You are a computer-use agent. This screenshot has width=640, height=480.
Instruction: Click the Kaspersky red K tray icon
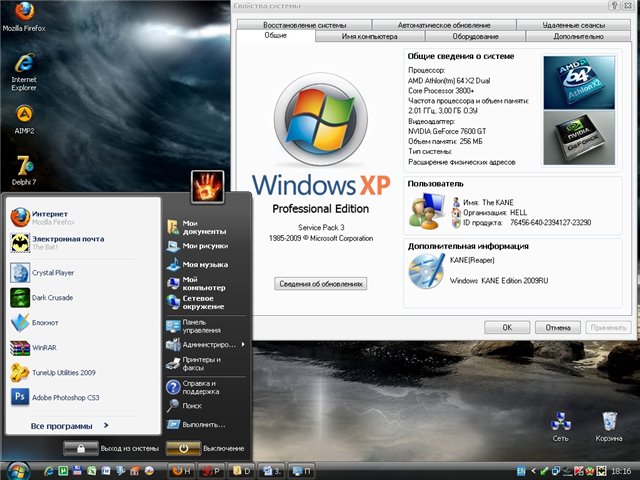tap(578, 471)
